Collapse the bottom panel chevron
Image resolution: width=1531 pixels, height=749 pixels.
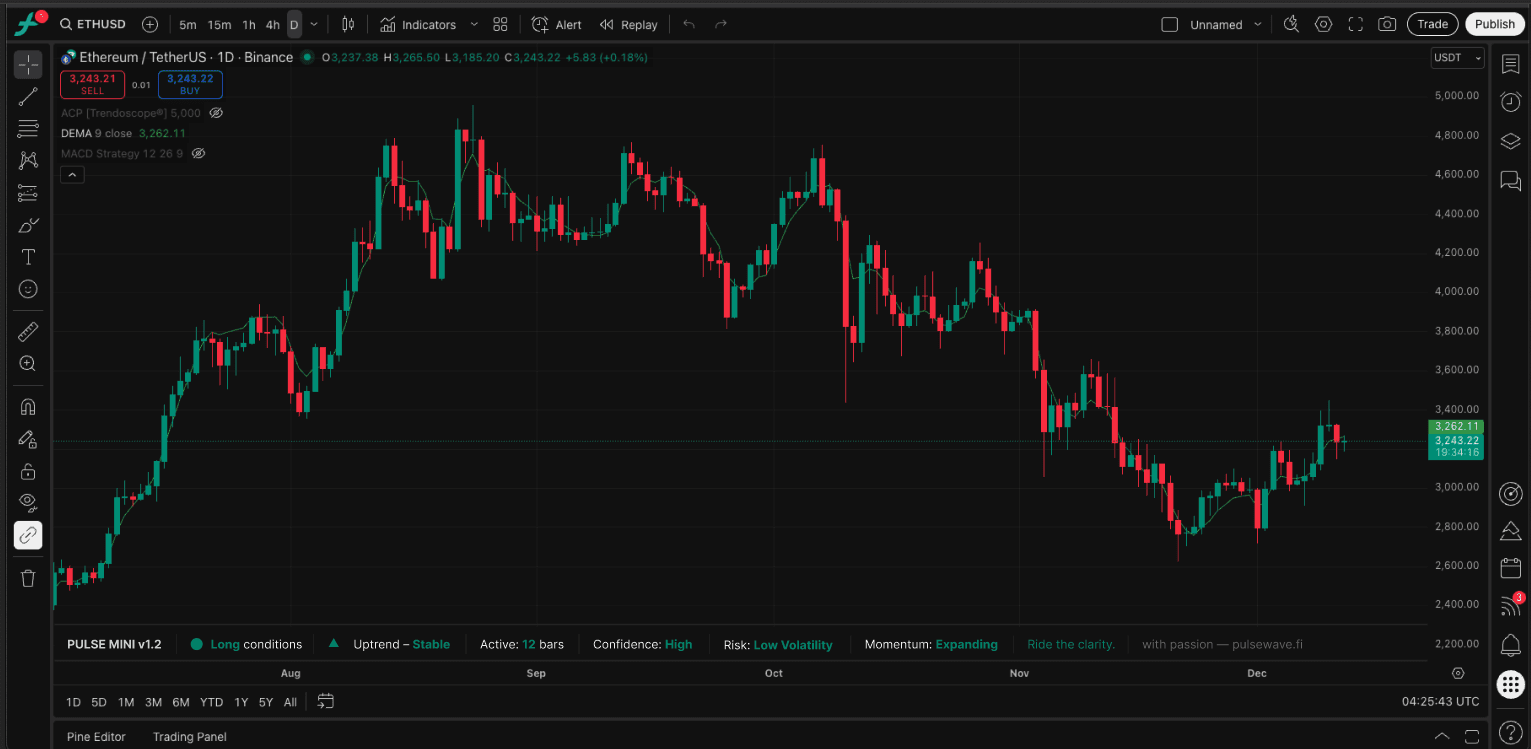1441,736
